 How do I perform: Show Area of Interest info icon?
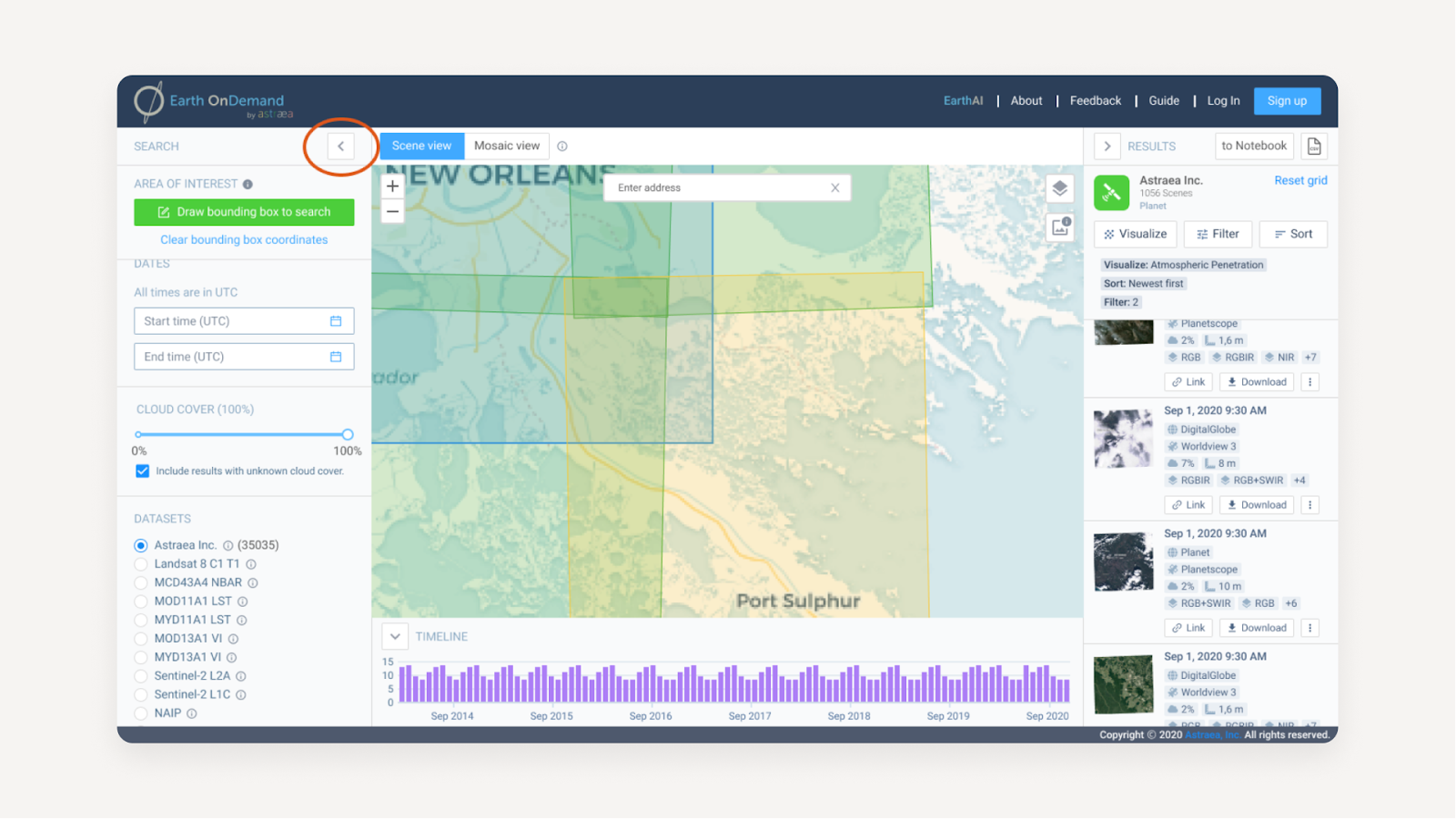click(x=248, y=184)
